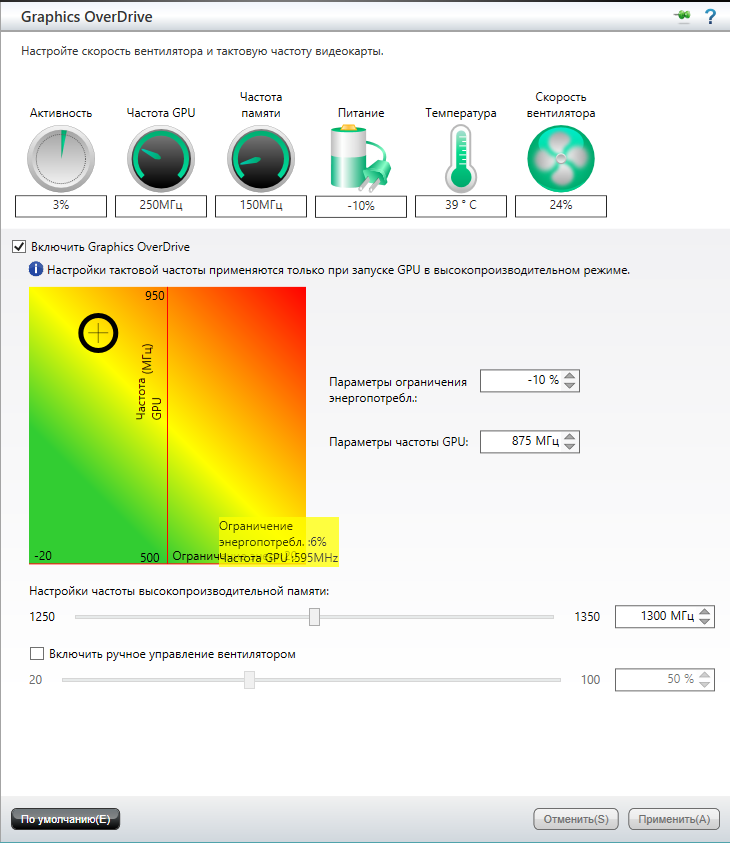This screenshot has width=730, height=843.
Task: Click the Activity gauge dial
Action: pos(61,159)
